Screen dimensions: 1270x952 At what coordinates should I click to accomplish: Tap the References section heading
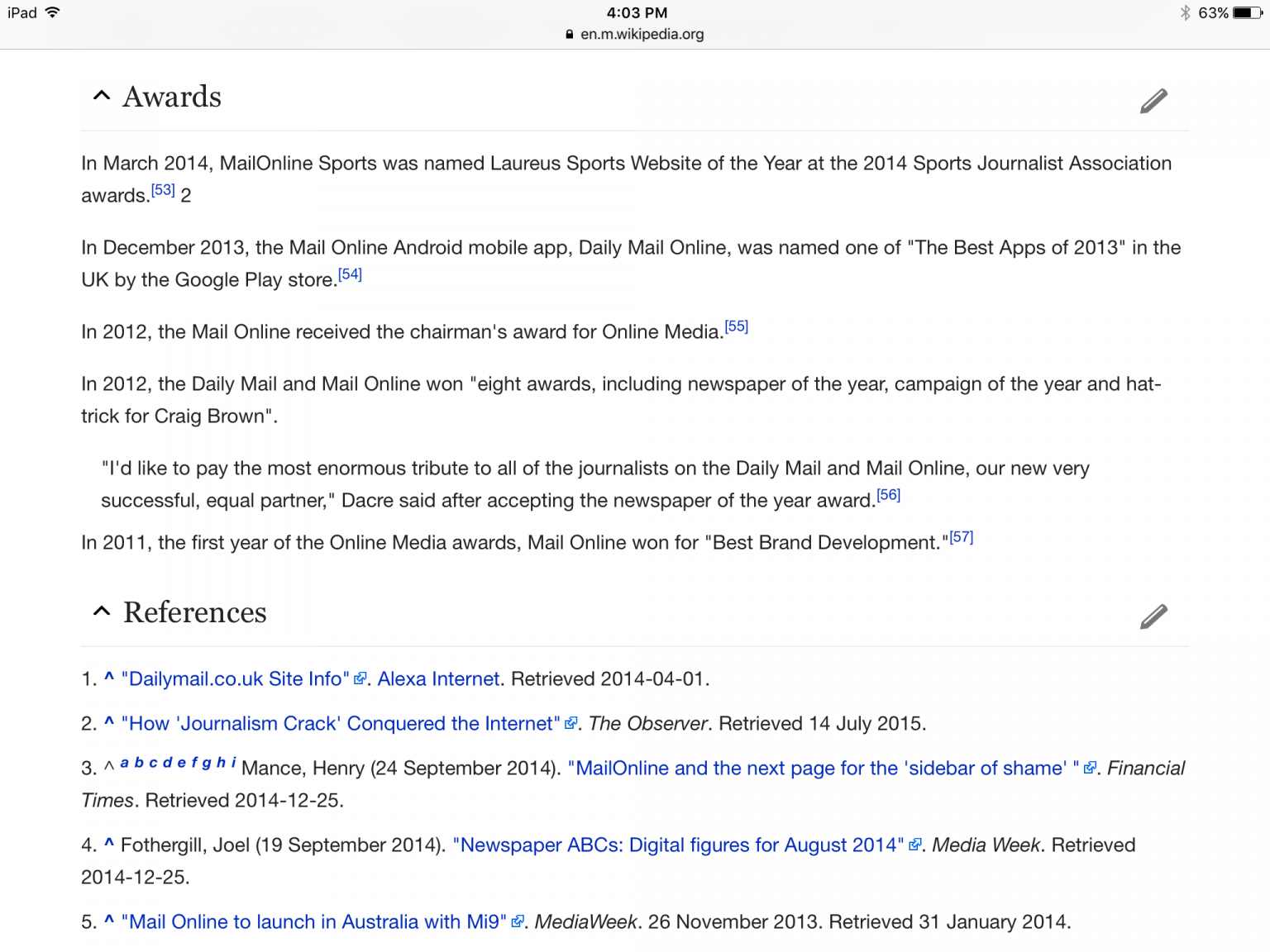click(195, 612)
